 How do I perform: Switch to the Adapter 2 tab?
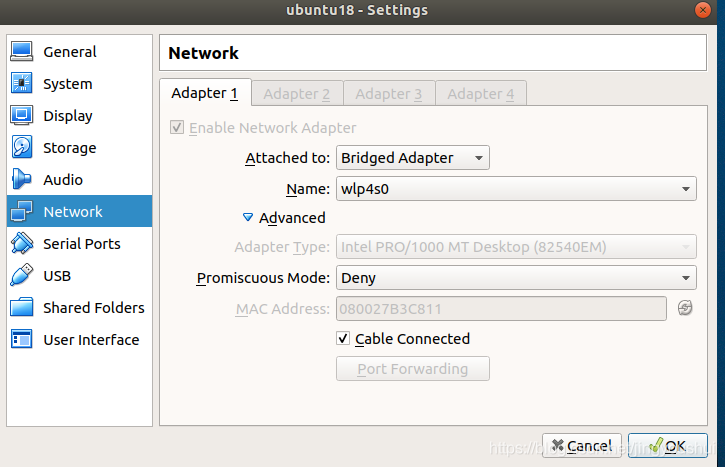point(297,94)
